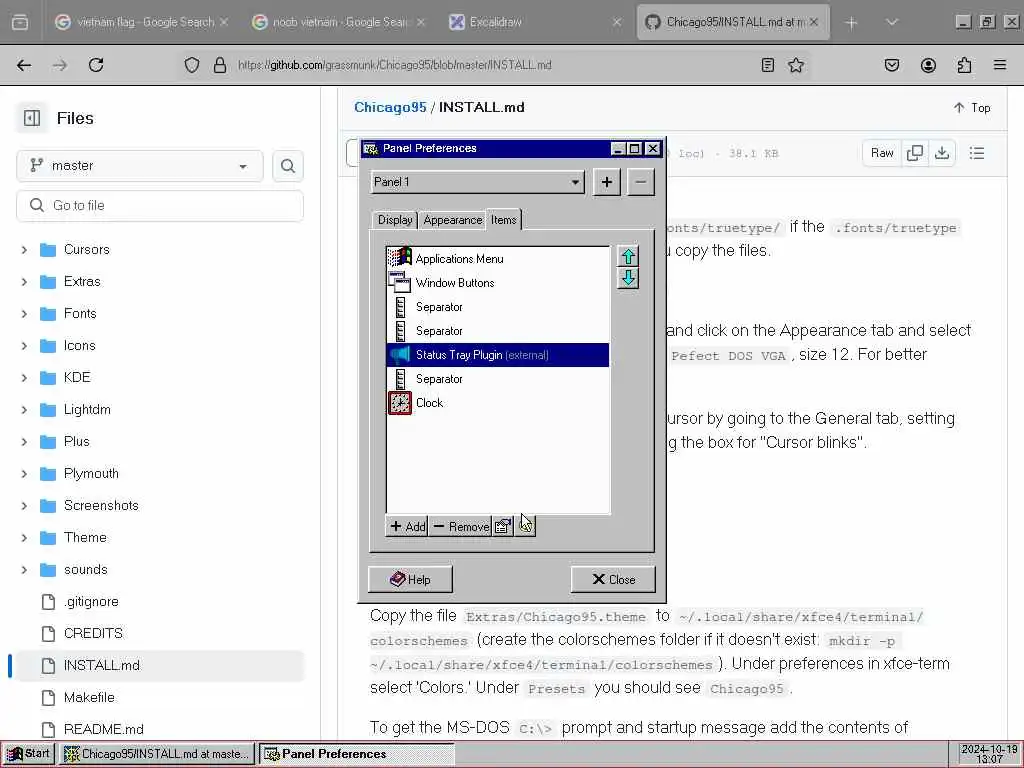
Task: Click the remove panel minus button
Action: pos(641,182)
